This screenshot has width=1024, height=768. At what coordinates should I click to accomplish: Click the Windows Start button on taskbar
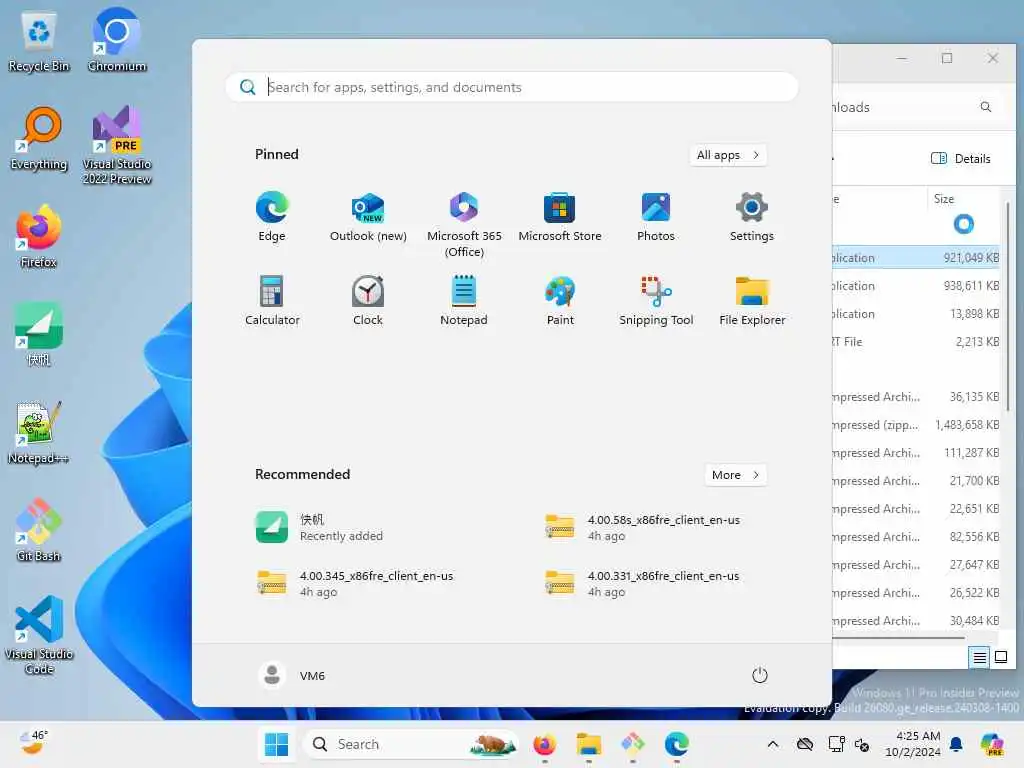click(276, 744)
